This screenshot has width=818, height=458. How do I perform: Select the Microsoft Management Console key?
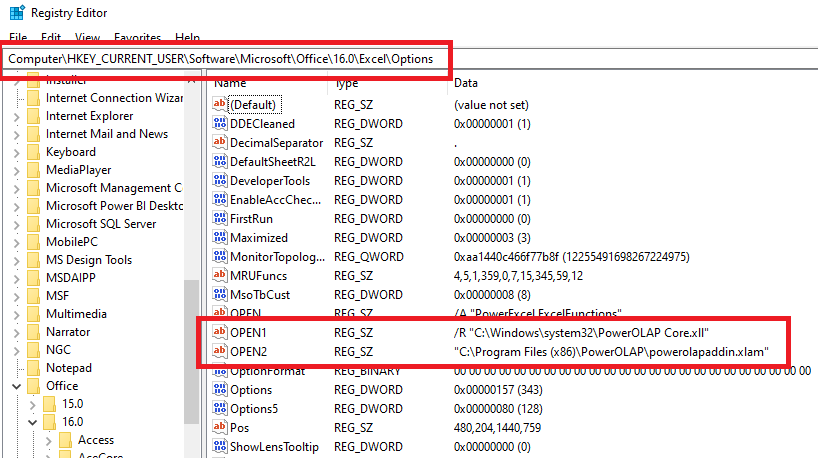click(114, 188)
